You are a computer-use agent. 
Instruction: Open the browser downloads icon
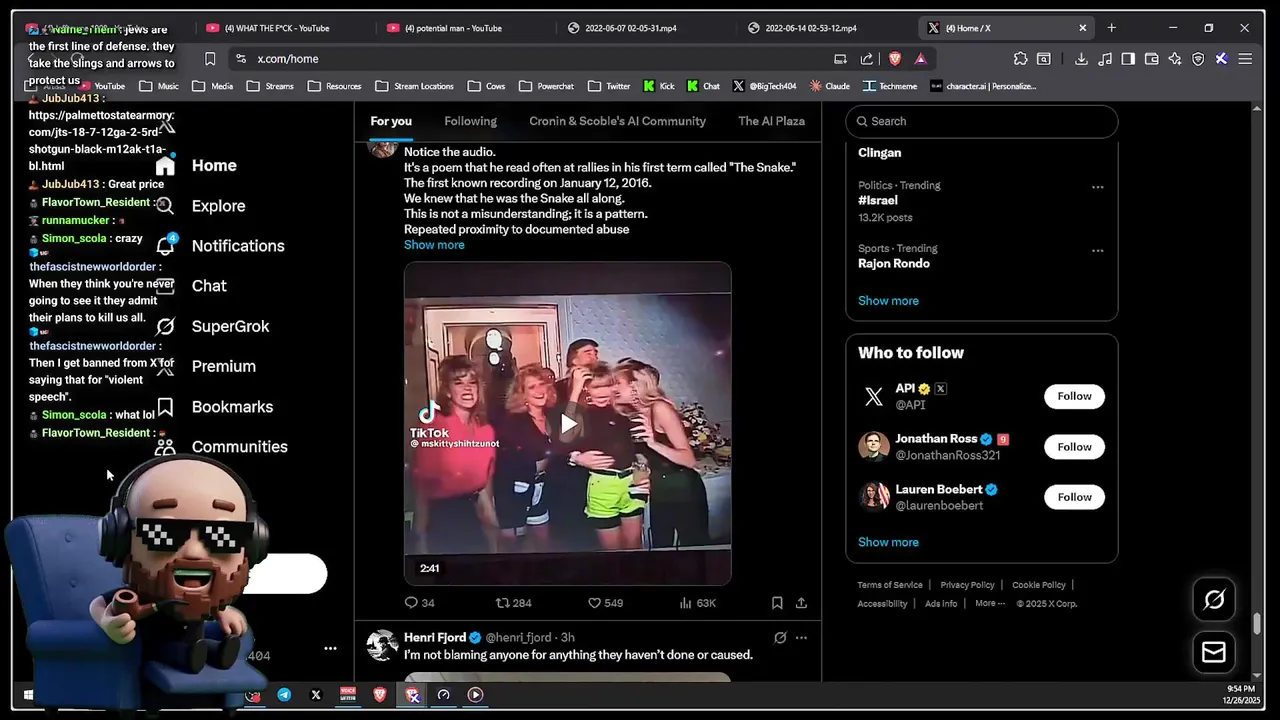click(x=1081, y=59)
